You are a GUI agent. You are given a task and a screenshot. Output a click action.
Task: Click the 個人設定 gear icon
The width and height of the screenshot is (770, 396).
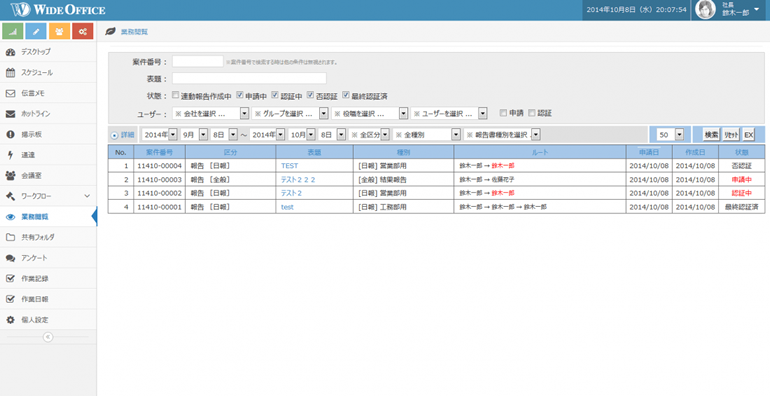click(10, 320)
